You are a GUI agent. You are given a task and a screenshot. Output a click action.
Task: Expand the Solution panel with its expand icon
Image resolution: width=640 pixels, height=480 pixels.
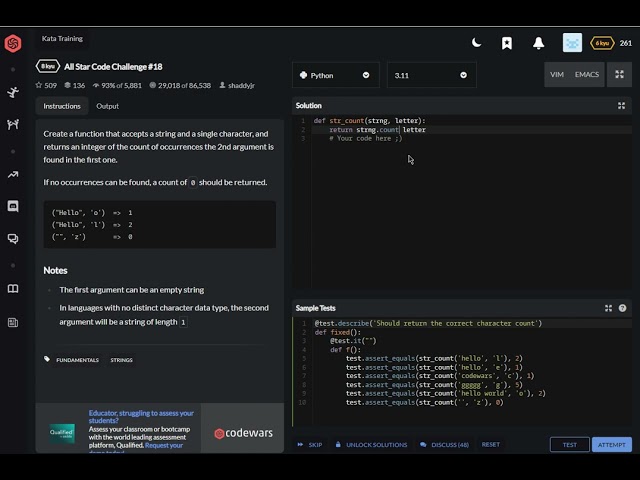point(621,106)
